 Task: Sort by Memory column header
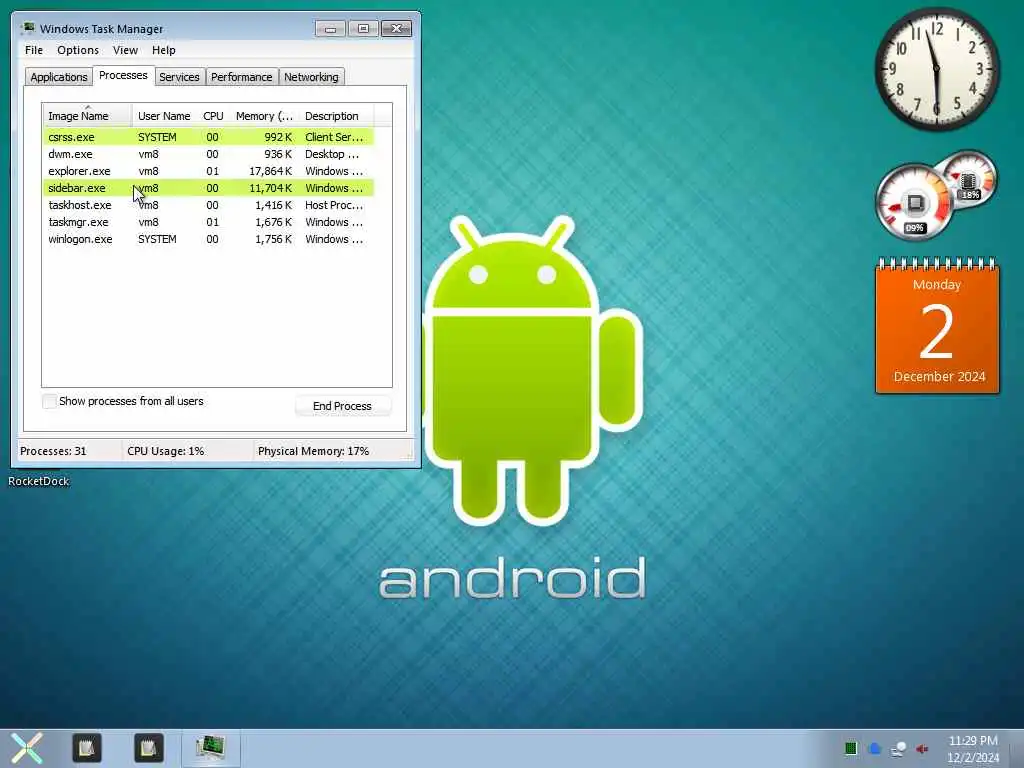264,116
